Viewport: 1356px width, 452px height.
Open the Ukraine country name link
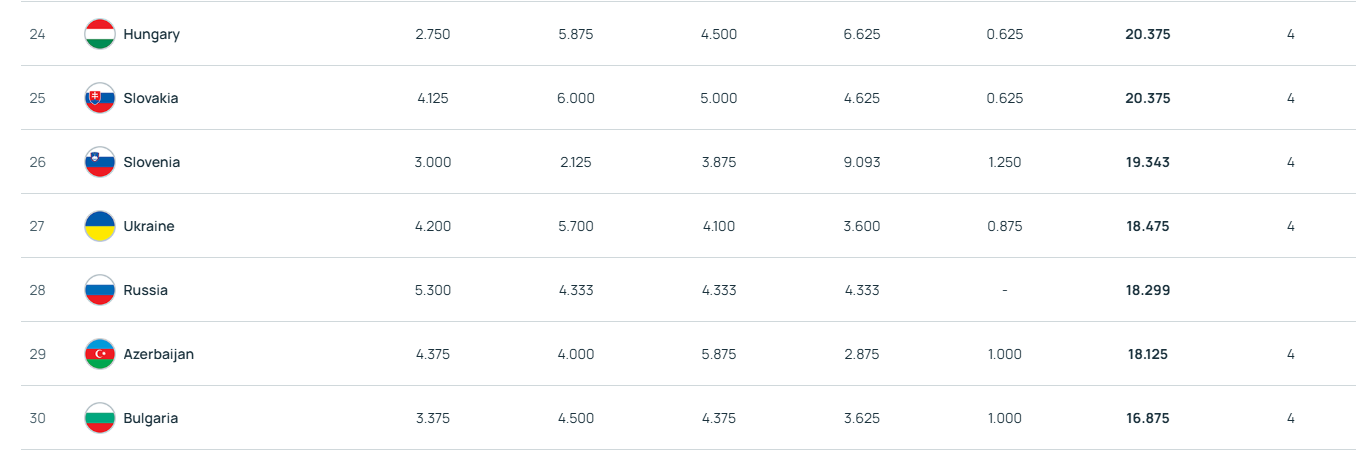coord(149,226)
